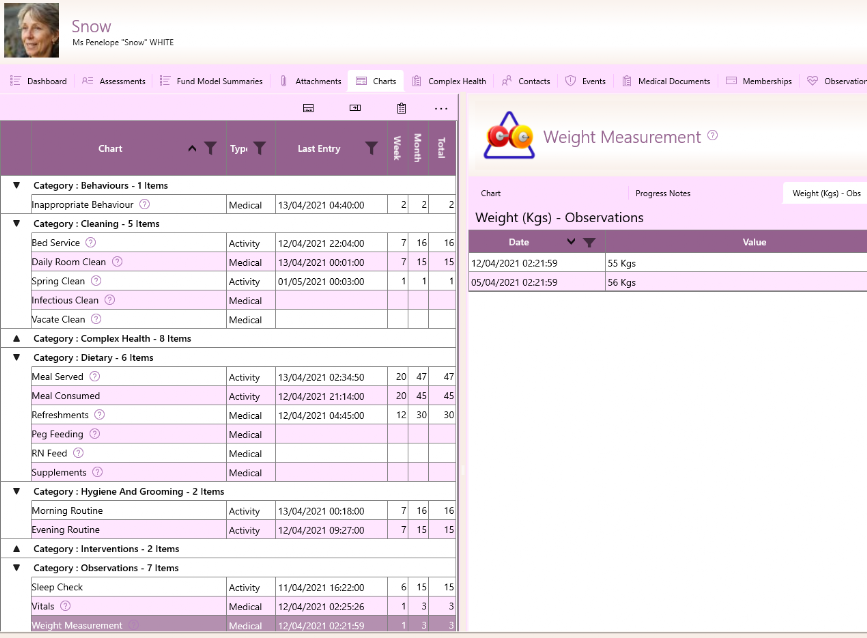
Task: Collapse the Cleaning category
Action: (x=17, y=223)
